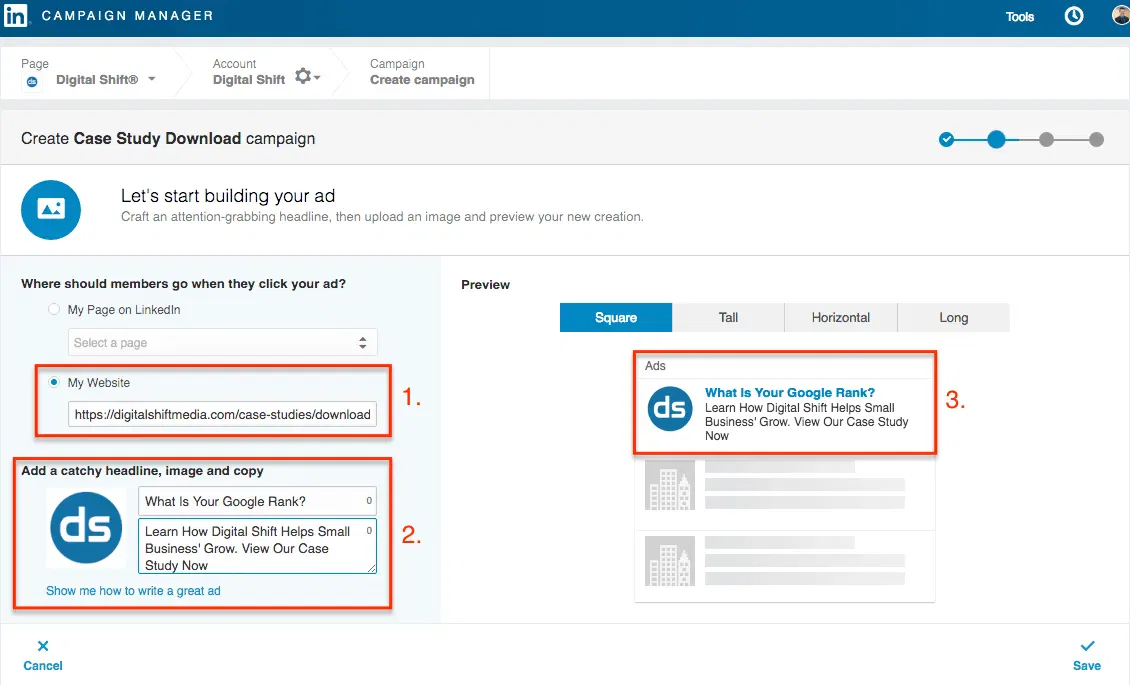Click the headline input reading What Is Your Google Rank?
Viewport: 1130px width, 685px height.
[x=256, y=501]
